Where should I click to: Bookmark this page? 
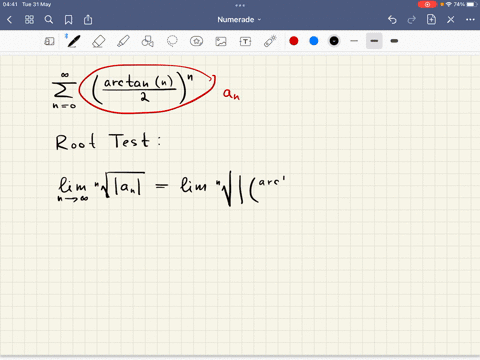coord(68,20)
